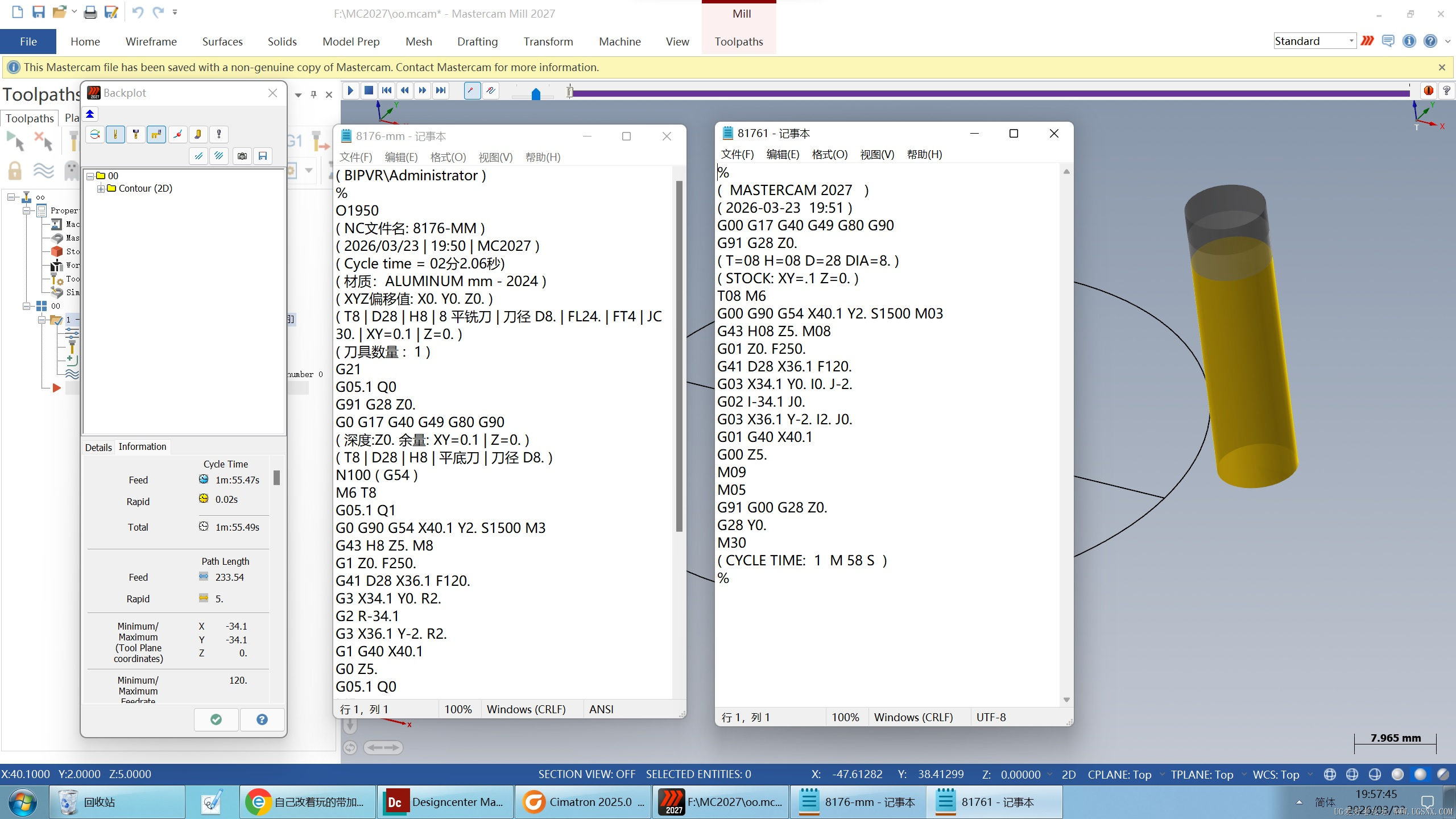Save the file using quick access Save icon
Image resolution: width=1456 pixels, height=819 pixels.
[x=39, y=12]
